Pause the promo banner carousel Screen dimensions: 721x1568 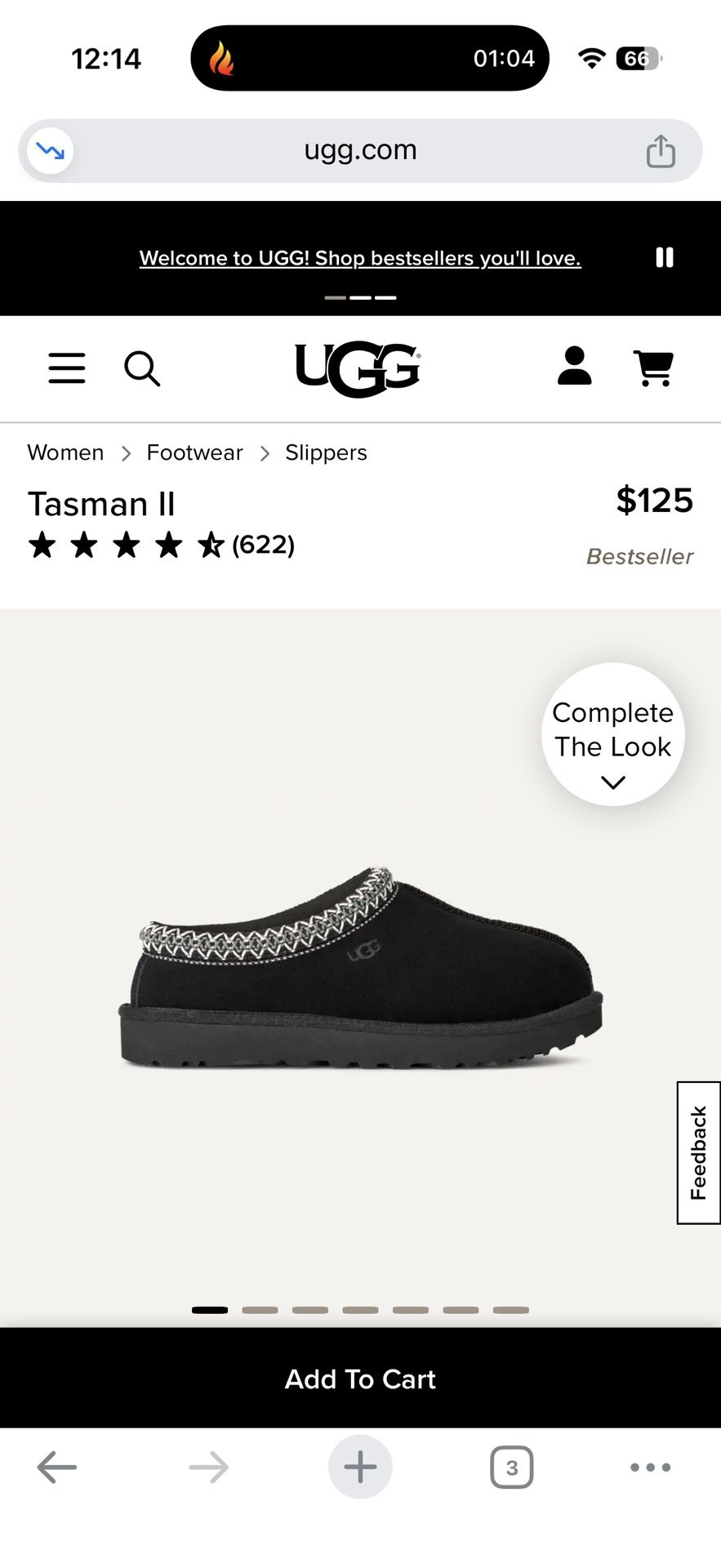point(665,258)
